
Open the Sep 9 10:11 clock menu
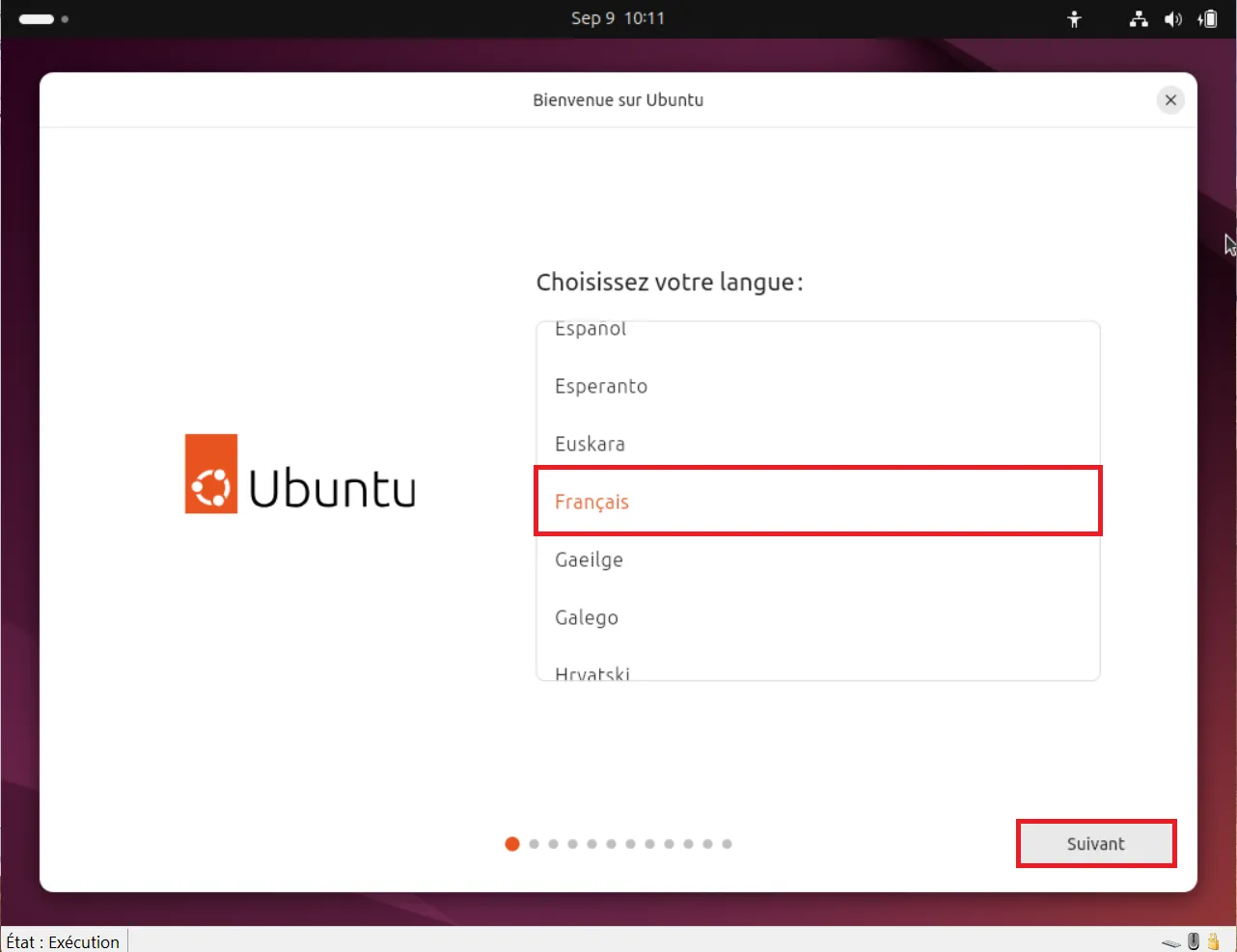[x=618, y=18]
